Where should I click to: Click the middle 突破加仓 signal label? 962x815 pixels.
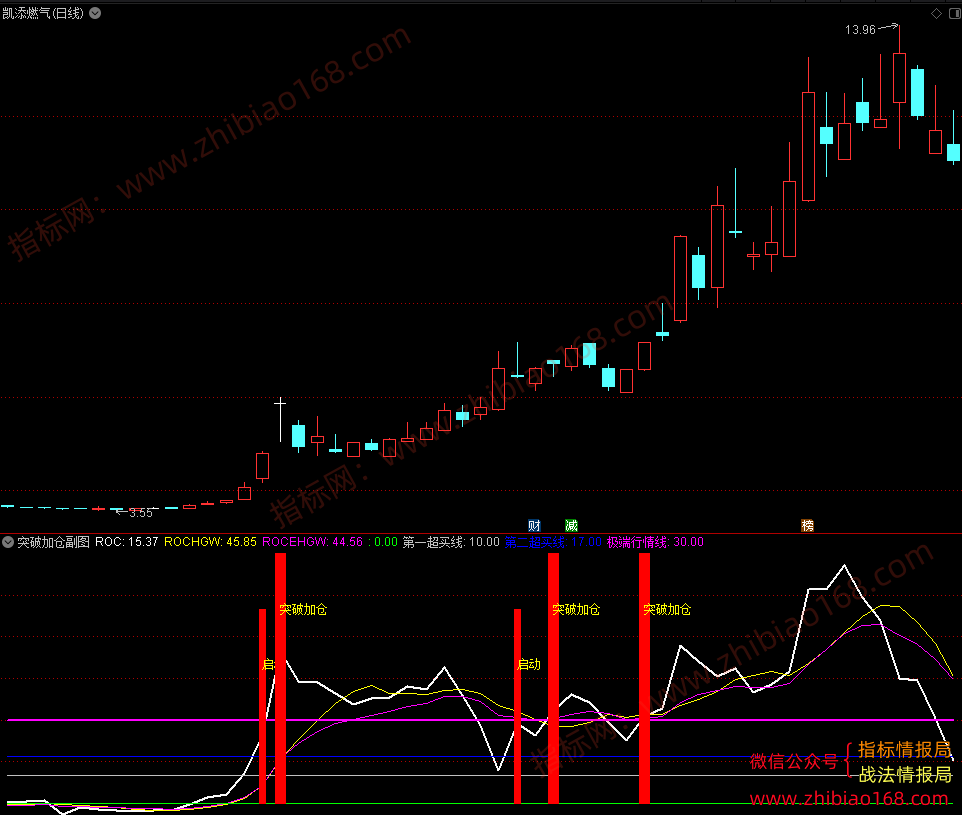tap(576, 609)
